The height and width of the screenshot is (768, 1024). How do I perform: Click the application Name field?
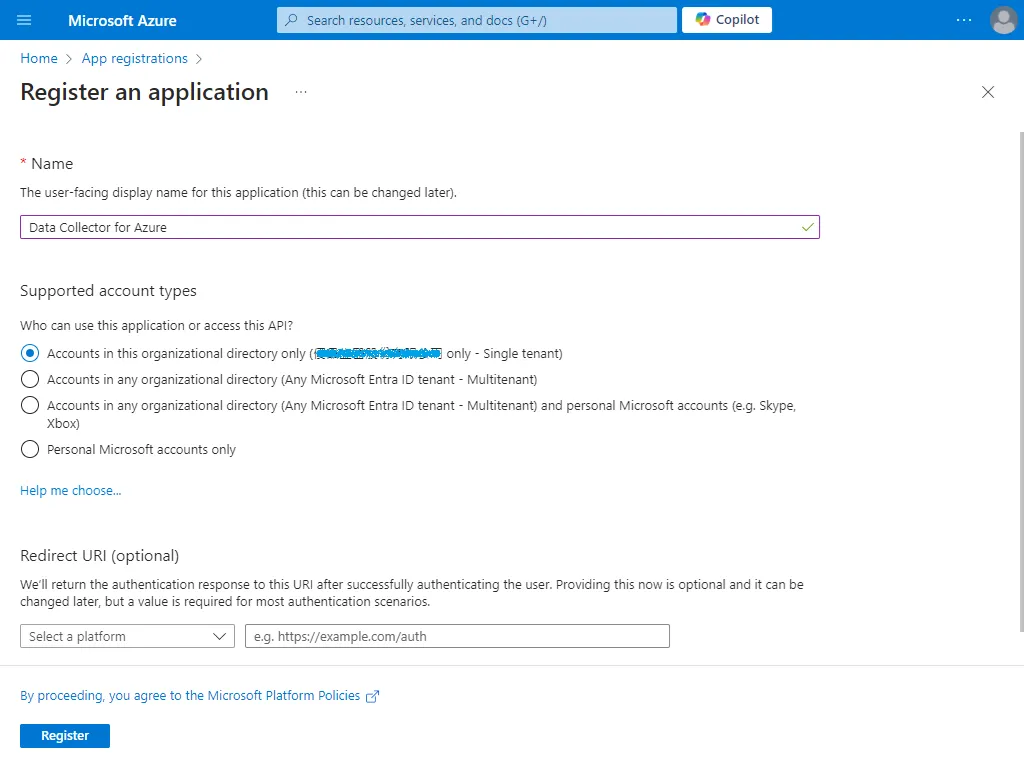pos(420,227)
